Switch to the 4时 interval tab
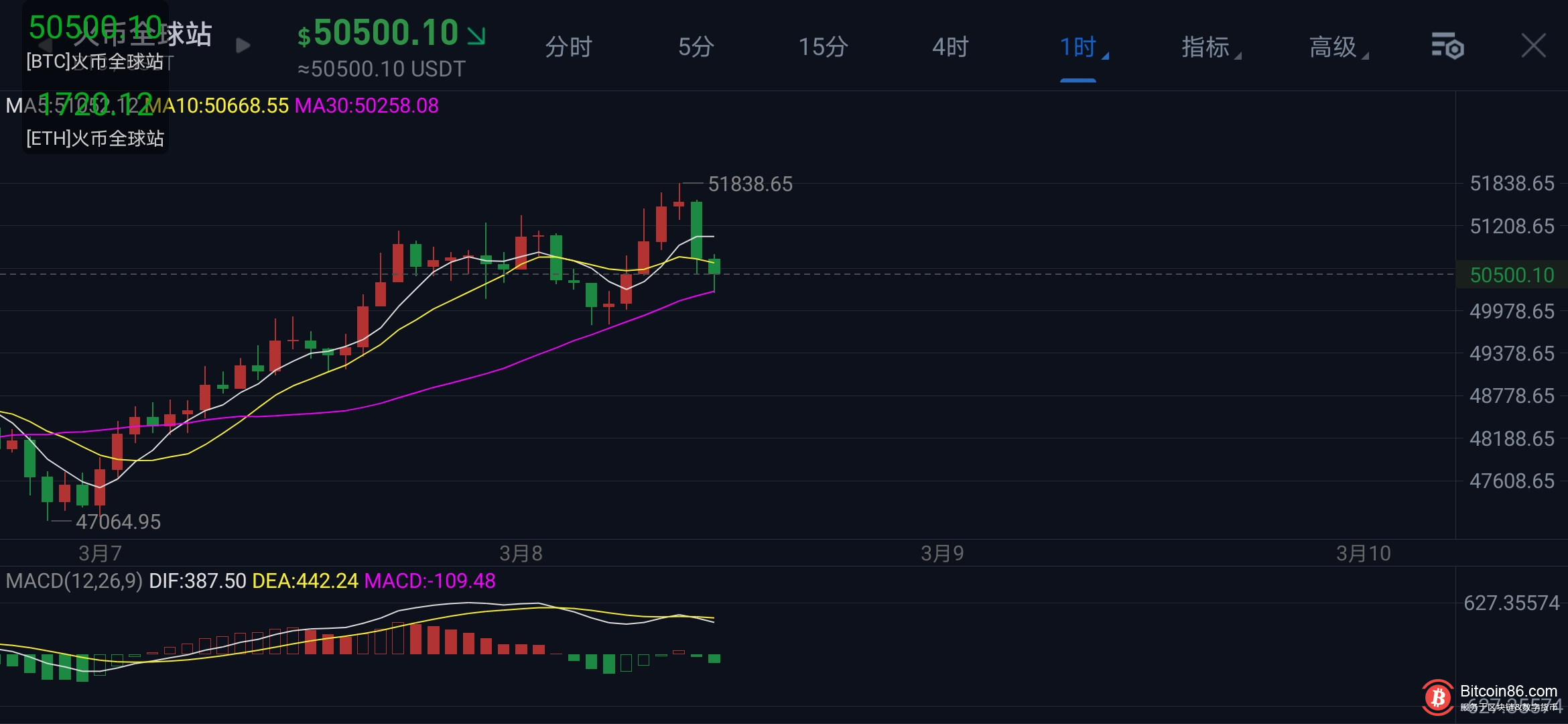This screenshot has height=724, width=1568. coord(950,47)
